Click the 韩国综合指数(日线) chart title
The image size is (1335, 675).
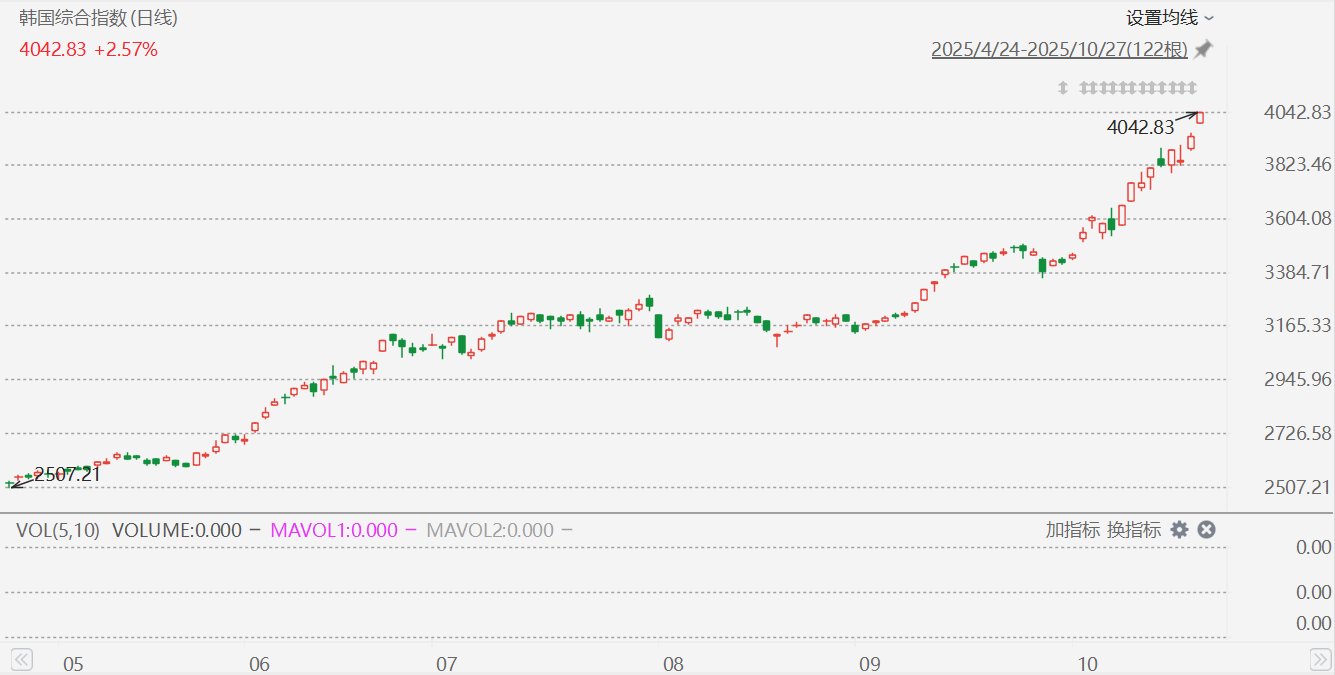[x=99, y=18]
